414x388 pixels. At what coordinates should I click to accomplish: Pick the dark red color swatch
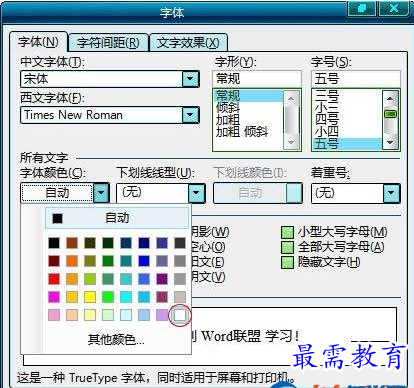[54, 261]
